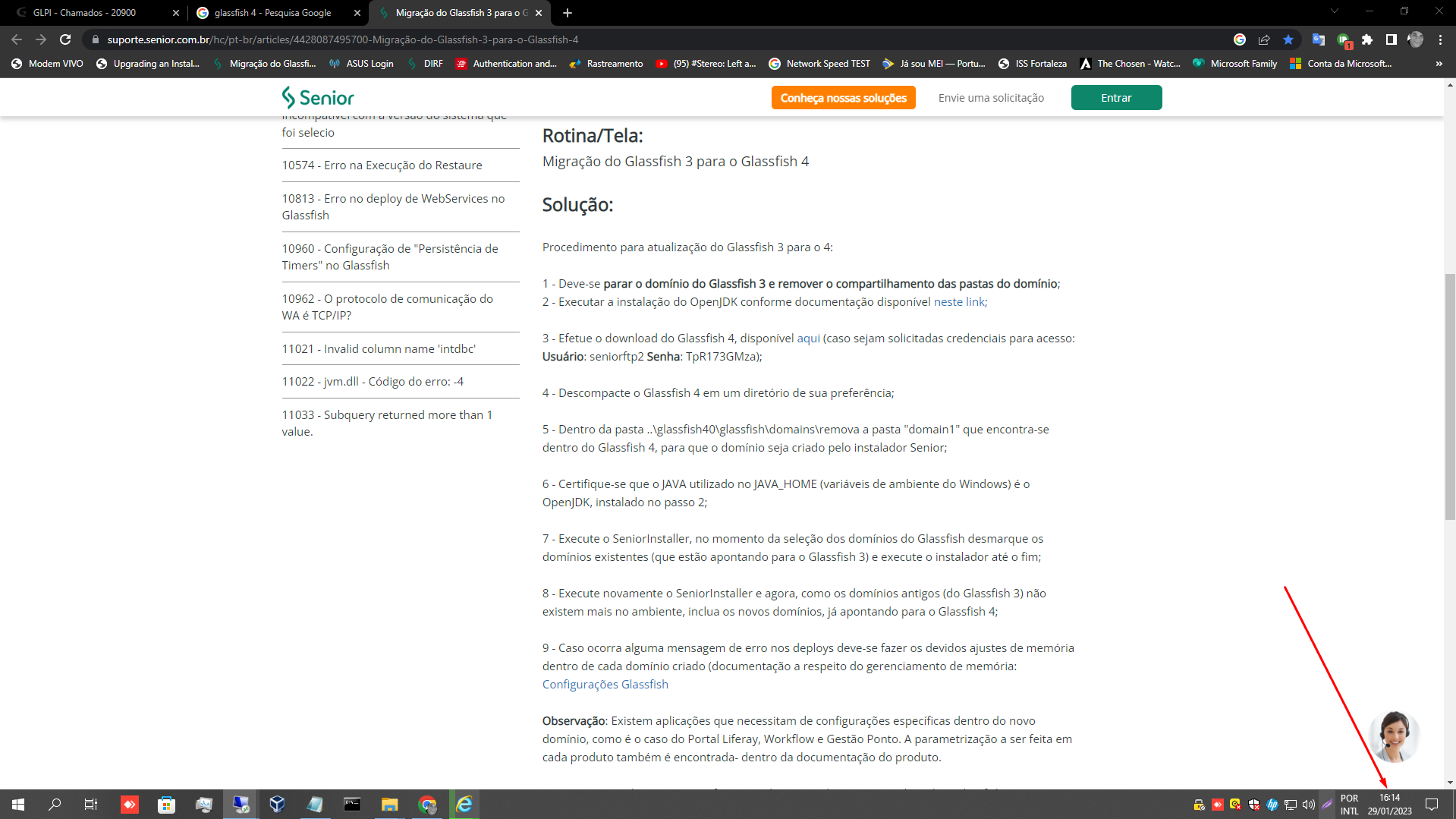Open article 10962 protocolo de comunicação
The width and height of the screenshot is (1456, 819).
(387, 307)
